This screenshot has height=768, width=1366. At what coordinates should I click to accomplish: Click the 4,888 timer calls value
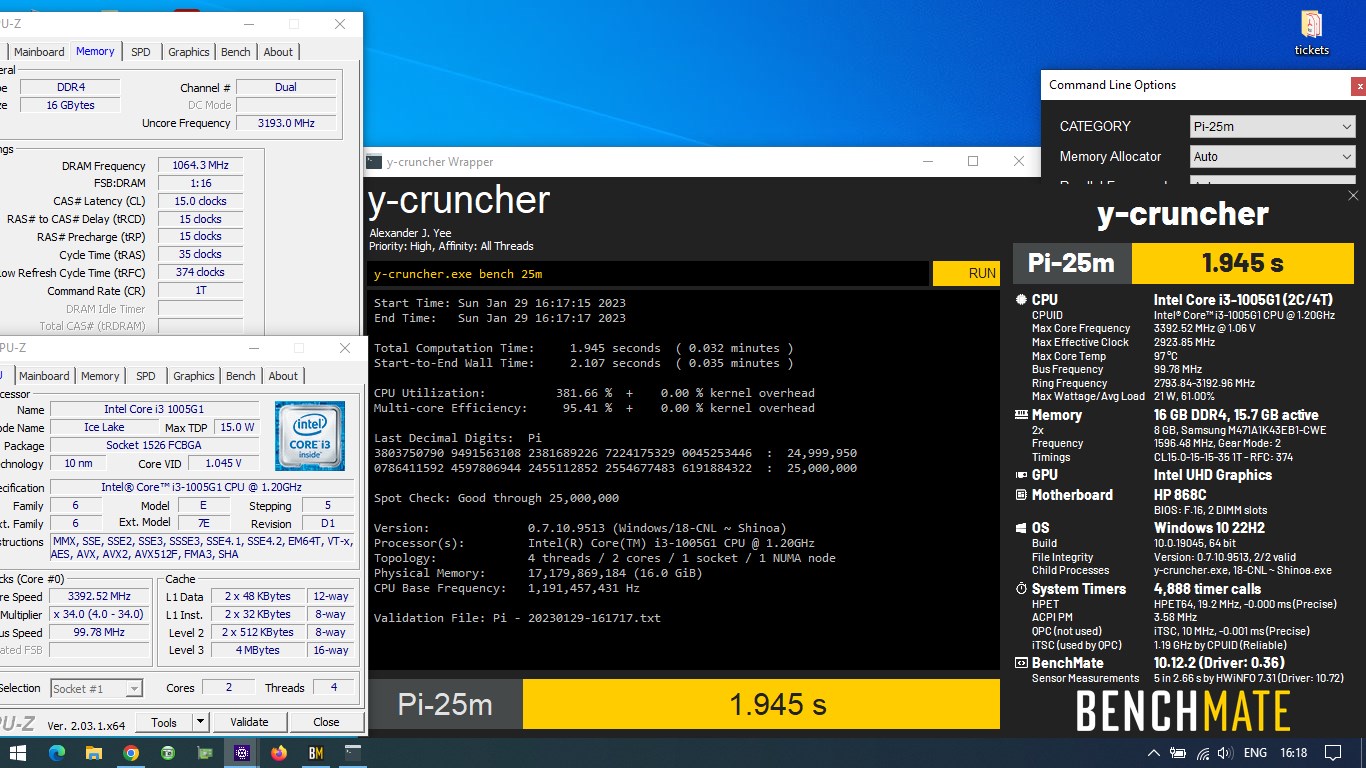(x=1208, y=589)
